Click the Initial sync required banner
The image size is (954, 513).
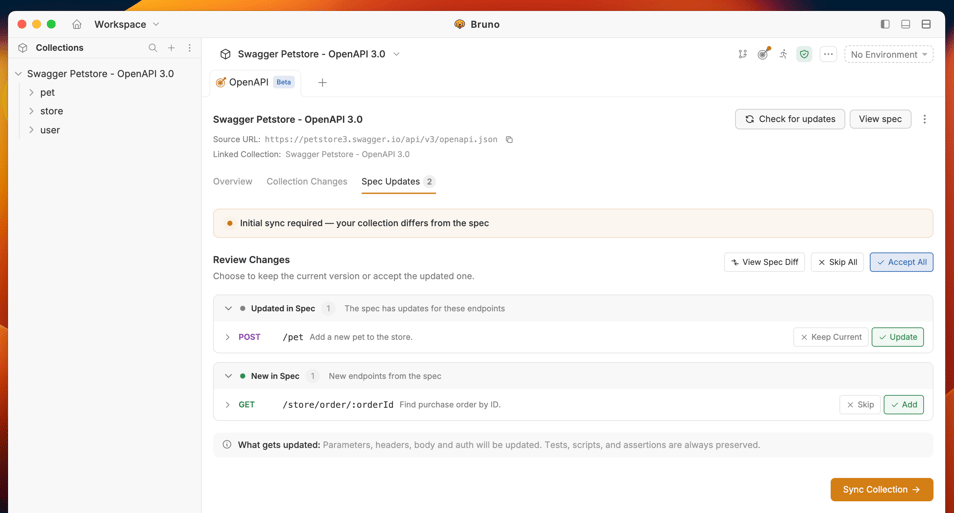[573, 223]
